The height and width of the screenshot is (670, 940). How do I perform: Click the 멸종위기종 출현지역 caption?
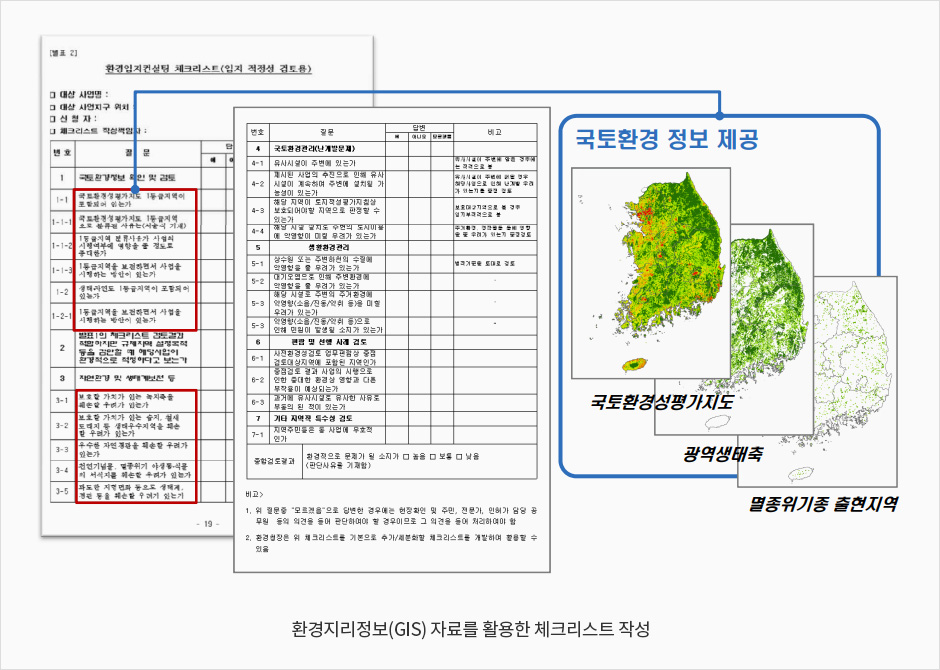(x=823, y=503)
